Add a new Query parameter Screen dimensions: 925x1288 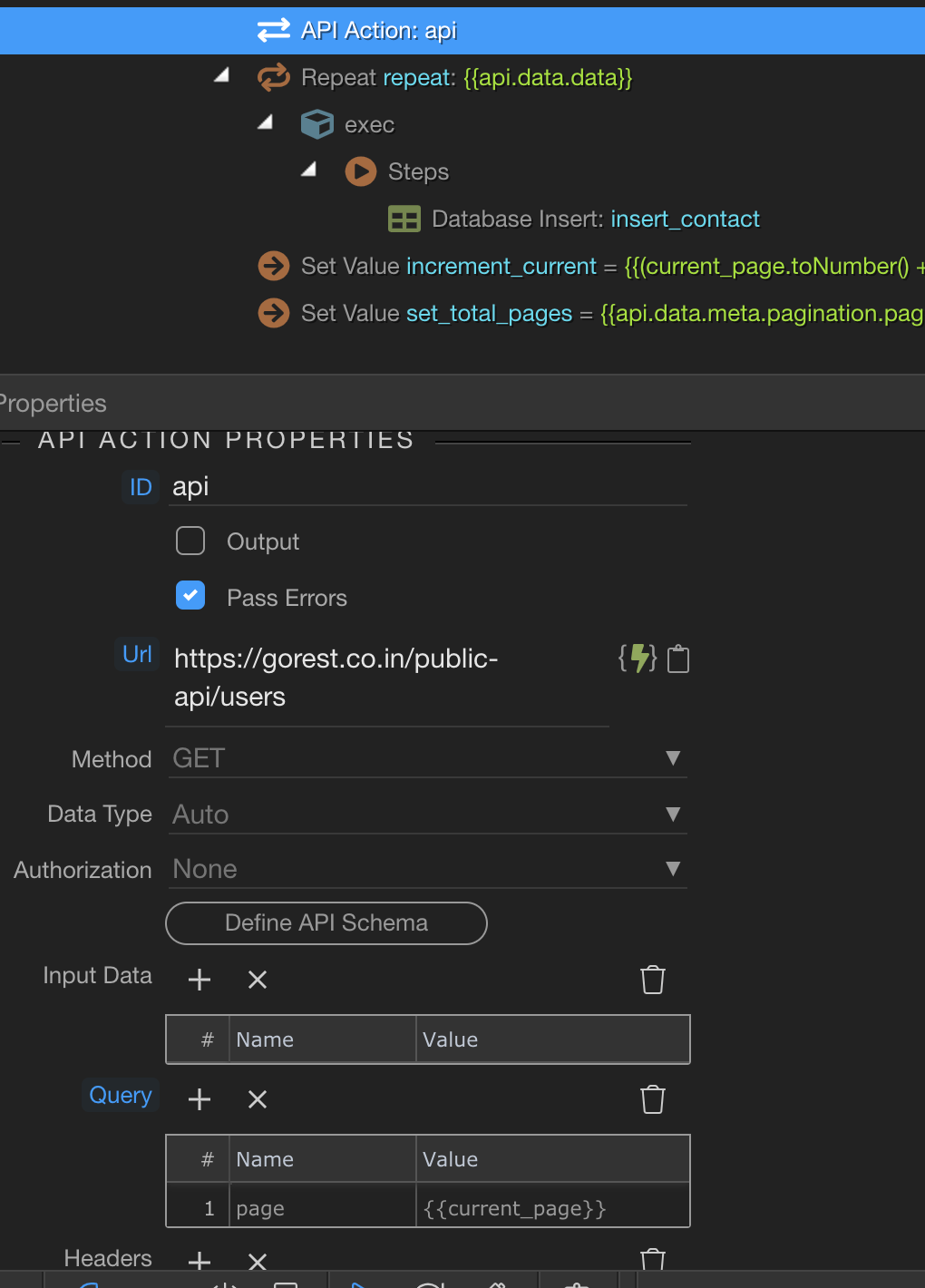[200, 1099]
